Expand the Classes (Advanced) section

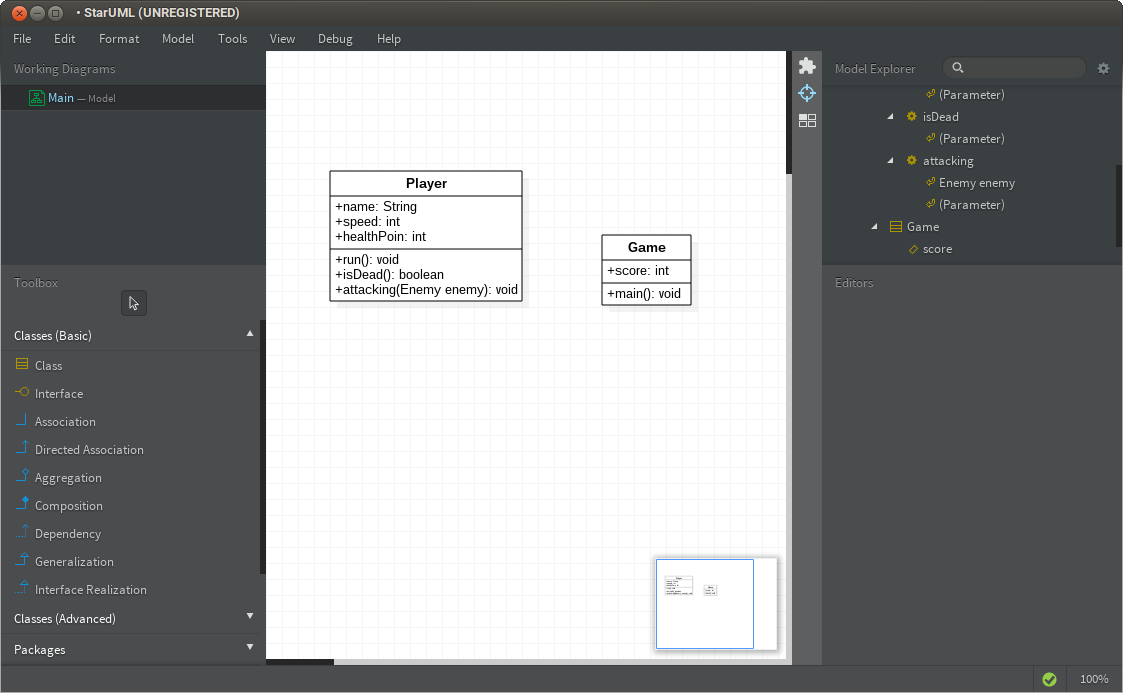click(x=249, y=617)
